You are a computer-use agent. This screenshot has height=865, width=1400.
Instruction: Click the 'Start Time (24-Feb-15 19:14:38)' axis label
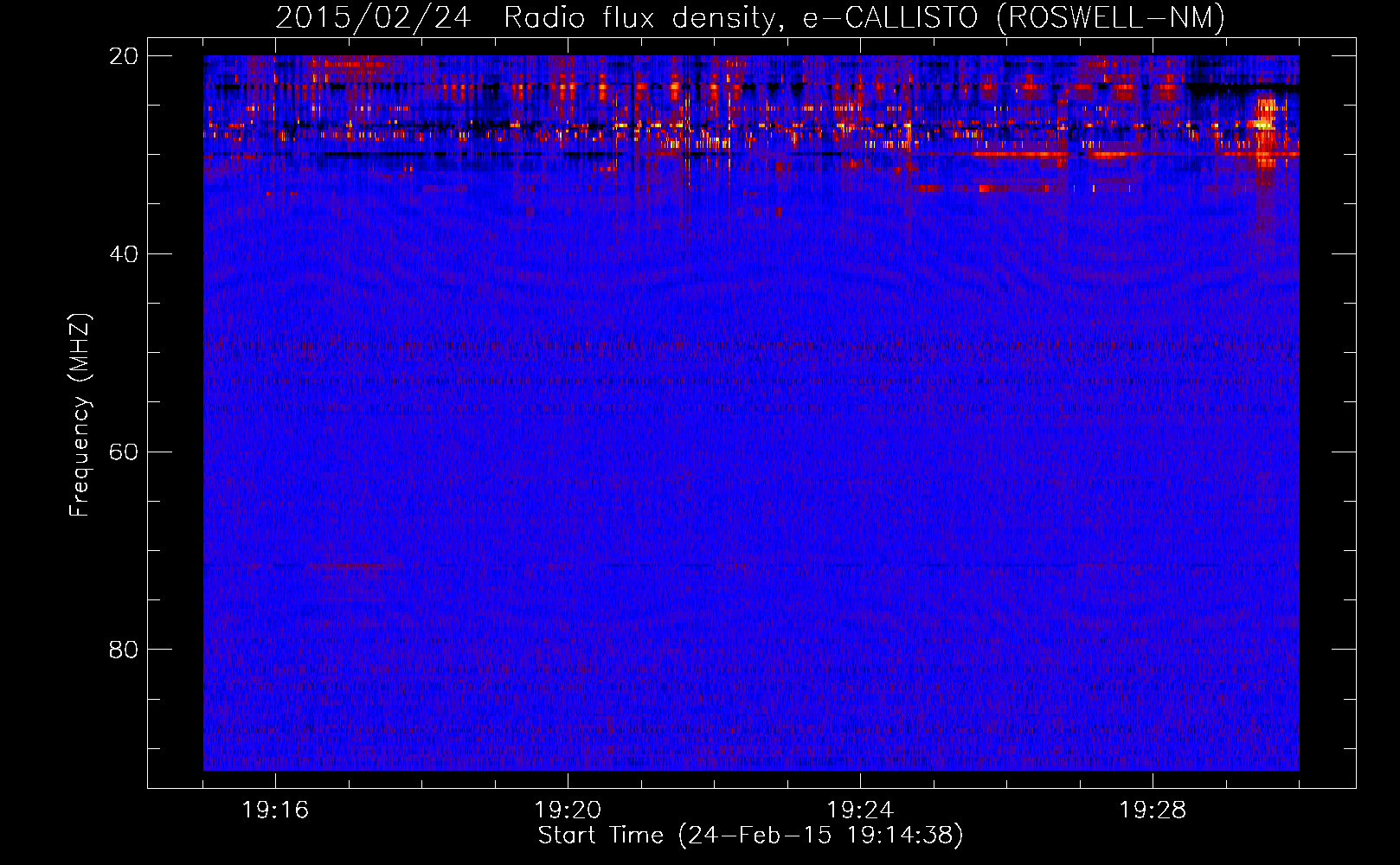pyautogui.click(x=750, y=836)
